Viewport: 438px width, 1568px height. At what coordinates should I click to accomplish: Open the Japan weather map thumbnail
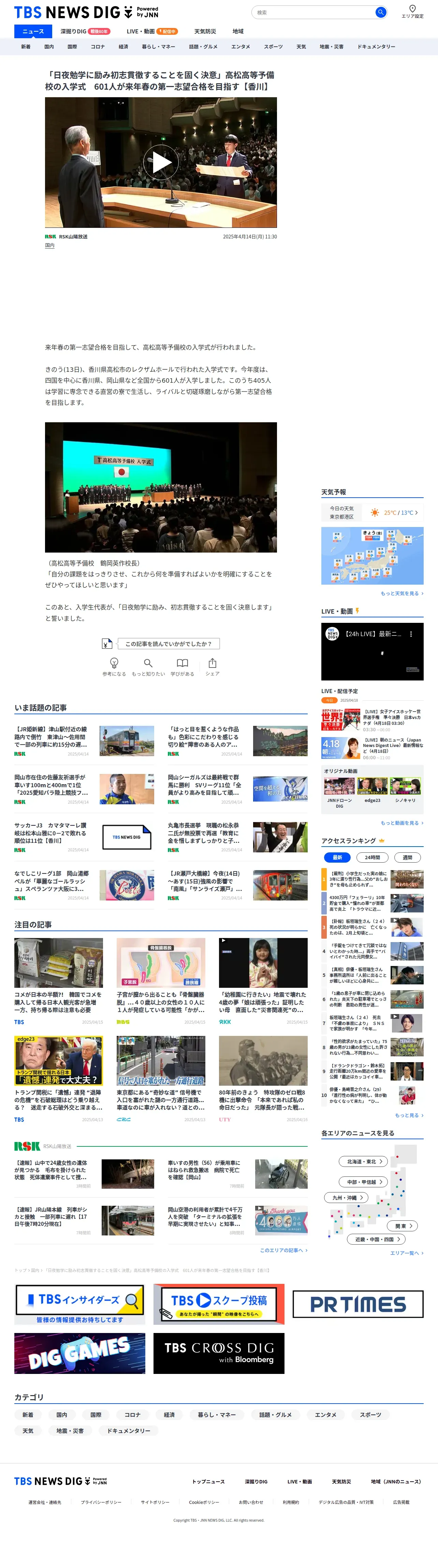(x=372, y=556)
